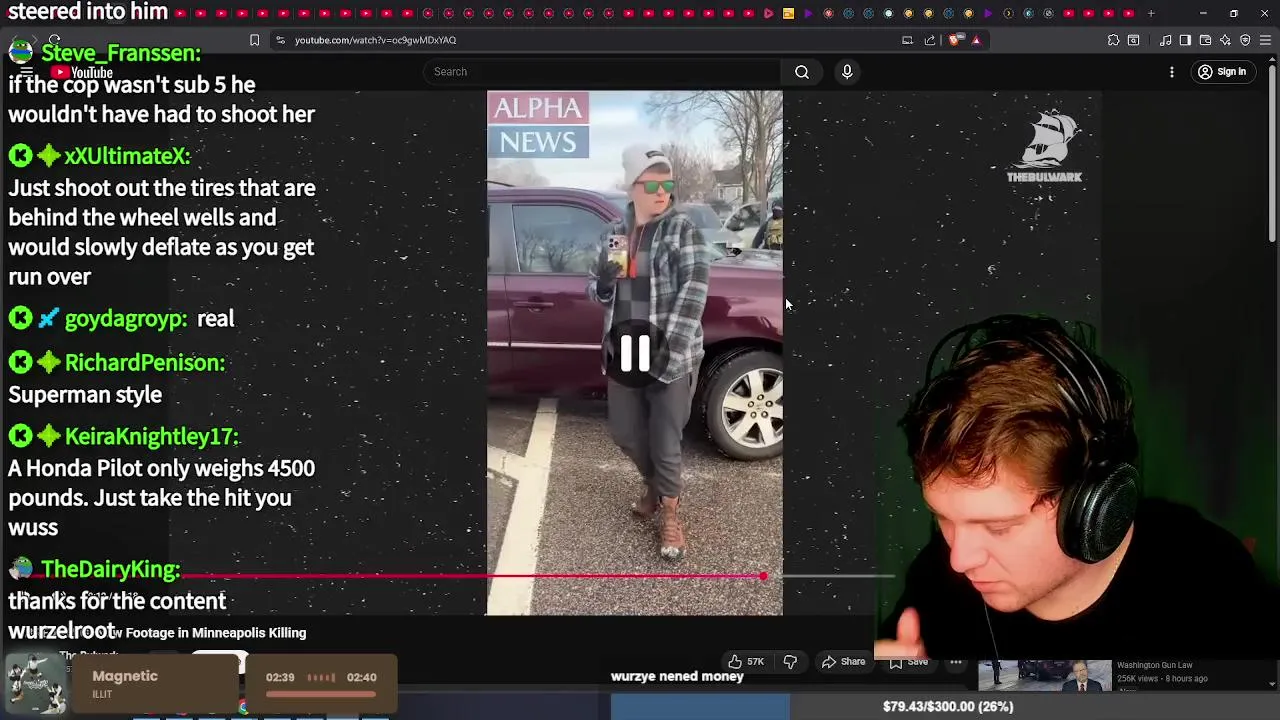Open more actions ellipsis under video
Image resolution: width=1280 pixels, height=720 pixels.
956,662
